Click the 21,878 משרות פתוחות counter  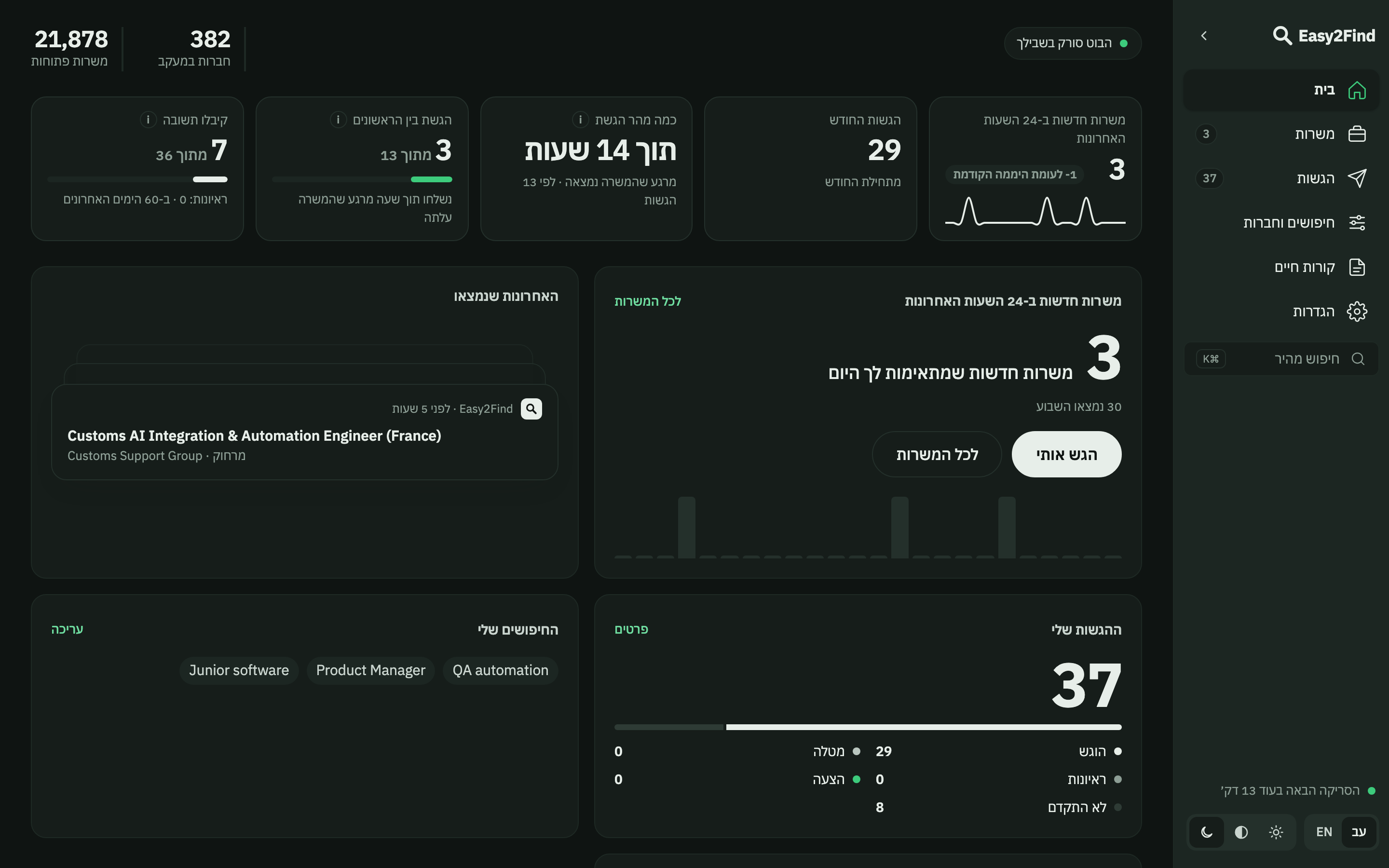pyautogui.click(x=69, y=48)
